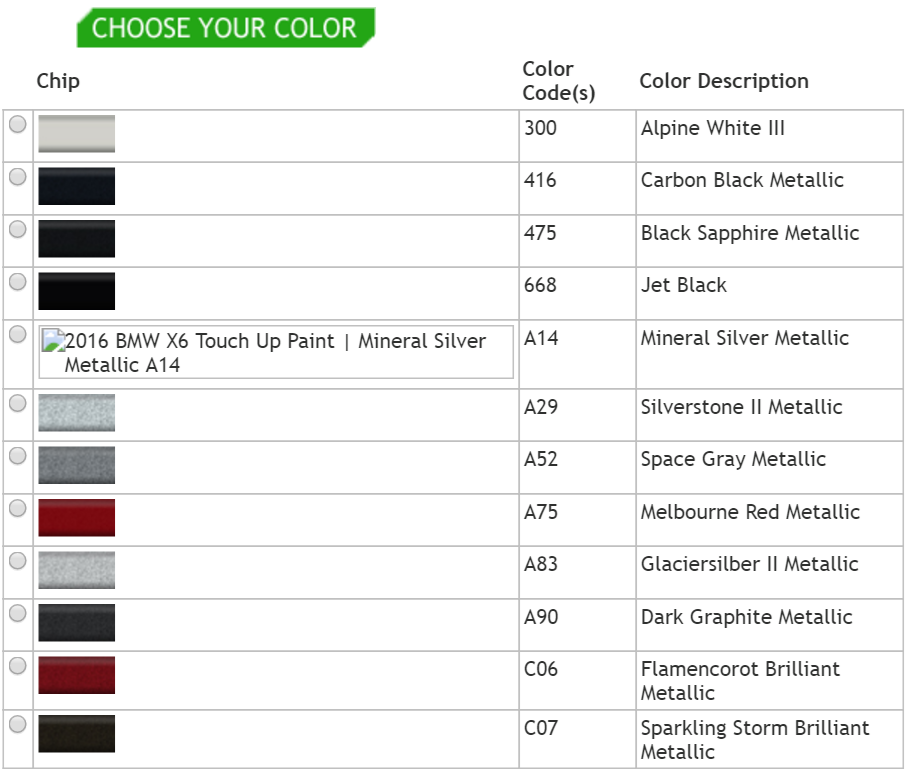920x774 pixels.
Task: Click the Melbourne Red Metallic color chip
Action: 76,518
